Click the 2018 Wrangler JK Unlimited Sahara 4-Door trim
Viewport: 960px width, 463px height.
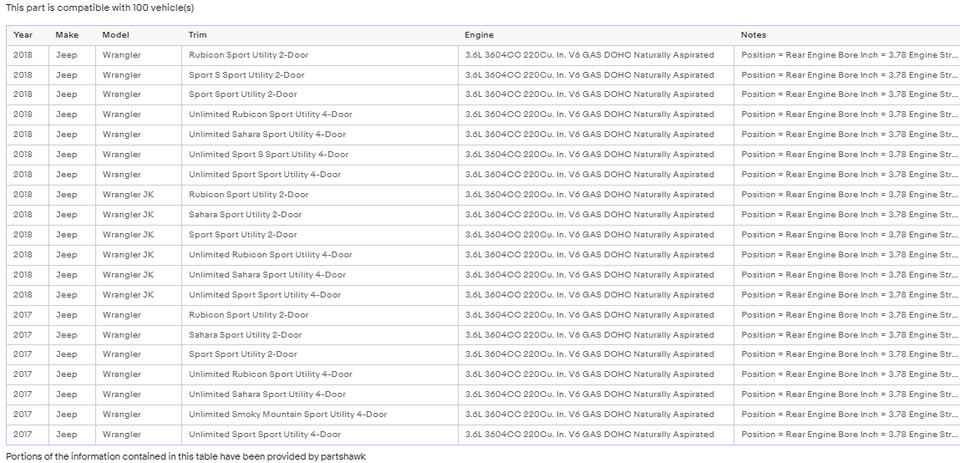coord(267,275)
